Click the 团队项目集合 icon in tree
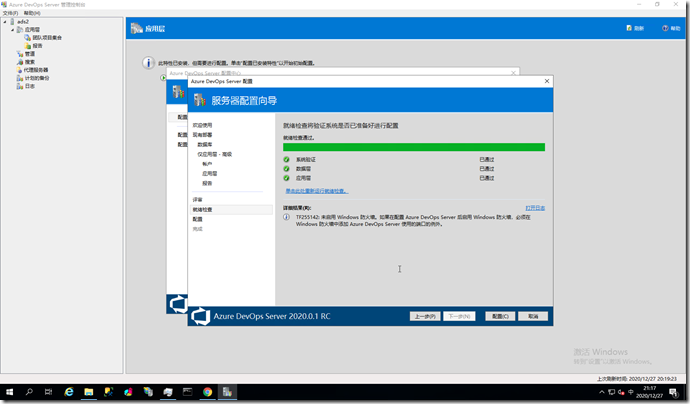690x404 pixels. tap(28, 38)
